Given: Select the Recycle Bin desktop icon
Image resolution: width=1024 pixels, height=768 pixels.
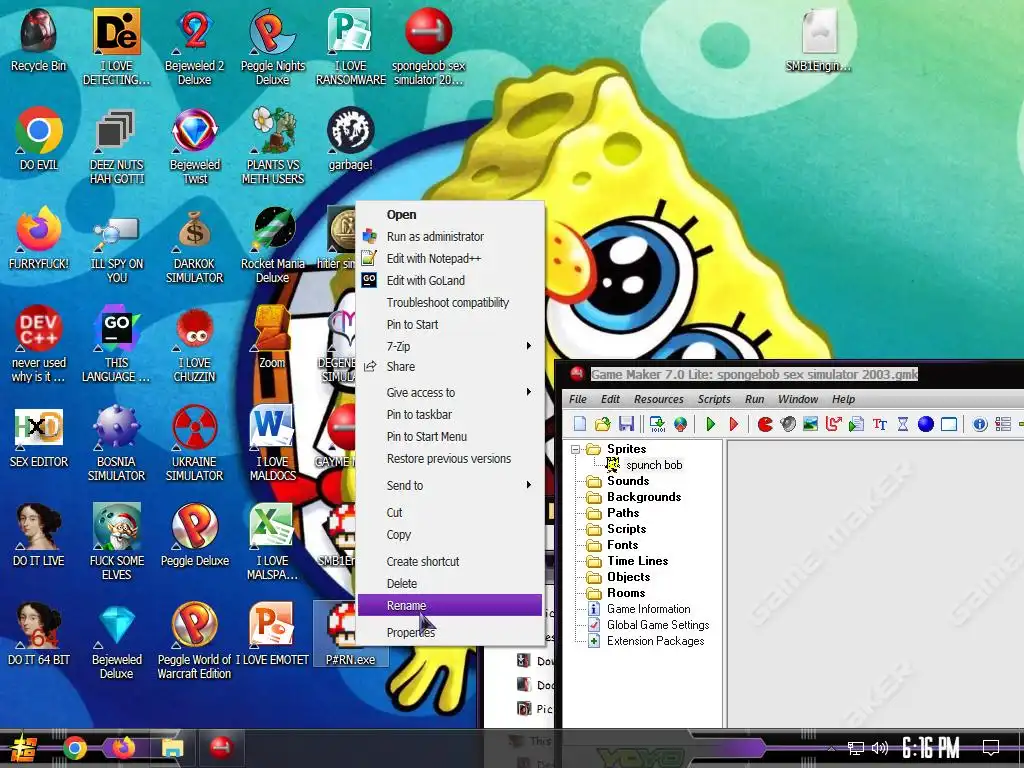Looking at the screenshot, I should pyautogui.click(x=39, y=40).
